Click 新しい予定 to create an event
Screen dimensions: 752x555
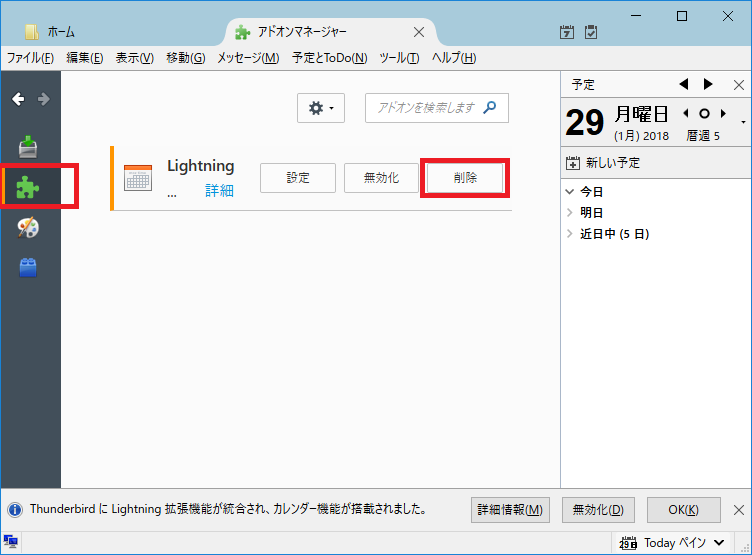click(612, 163)
